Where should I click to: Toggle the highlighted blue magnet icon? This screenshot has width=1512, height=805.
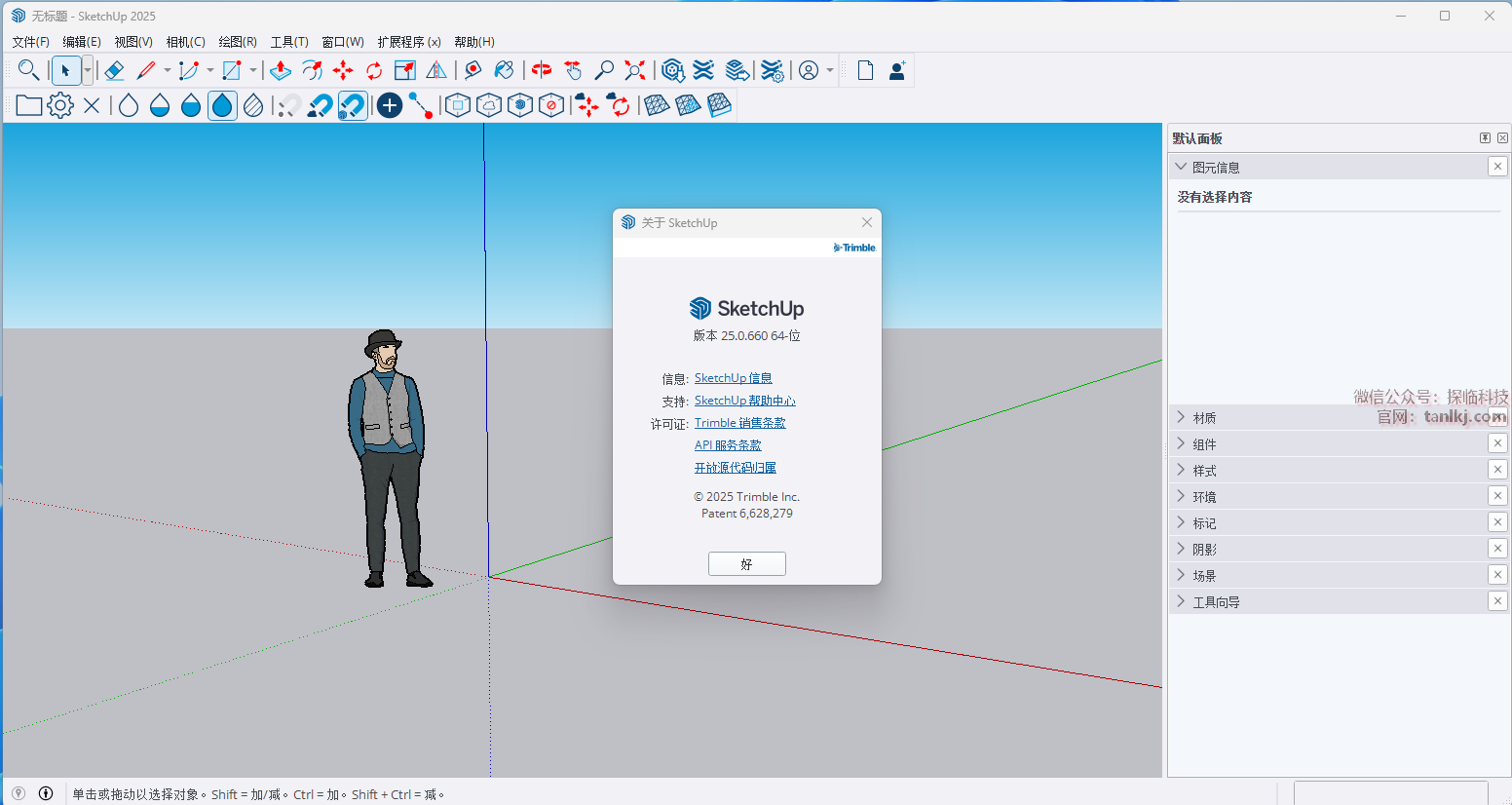pos(352,105)
